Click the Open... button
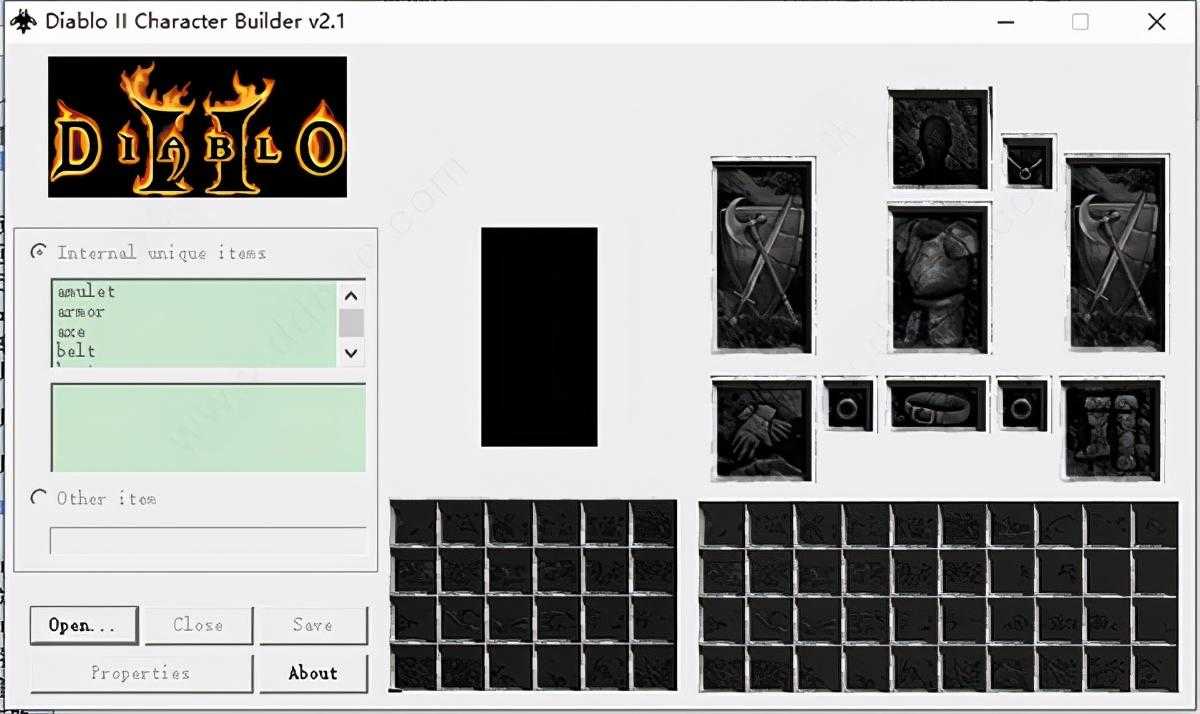Screen dimensions: 1200x714 pos(83,625)
